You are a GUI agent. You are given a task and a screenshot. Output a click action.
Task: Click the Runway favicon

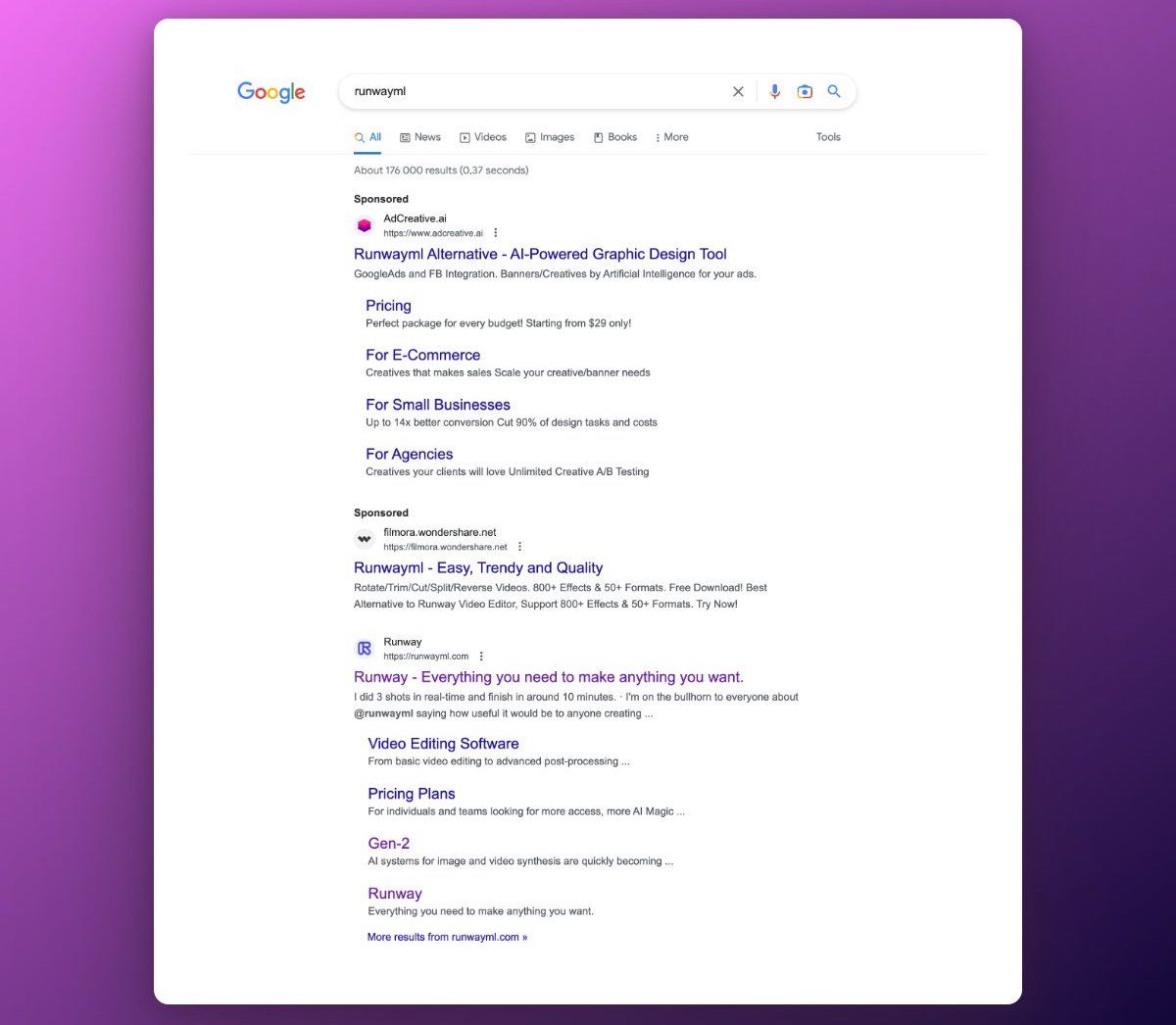coord(365,649)
